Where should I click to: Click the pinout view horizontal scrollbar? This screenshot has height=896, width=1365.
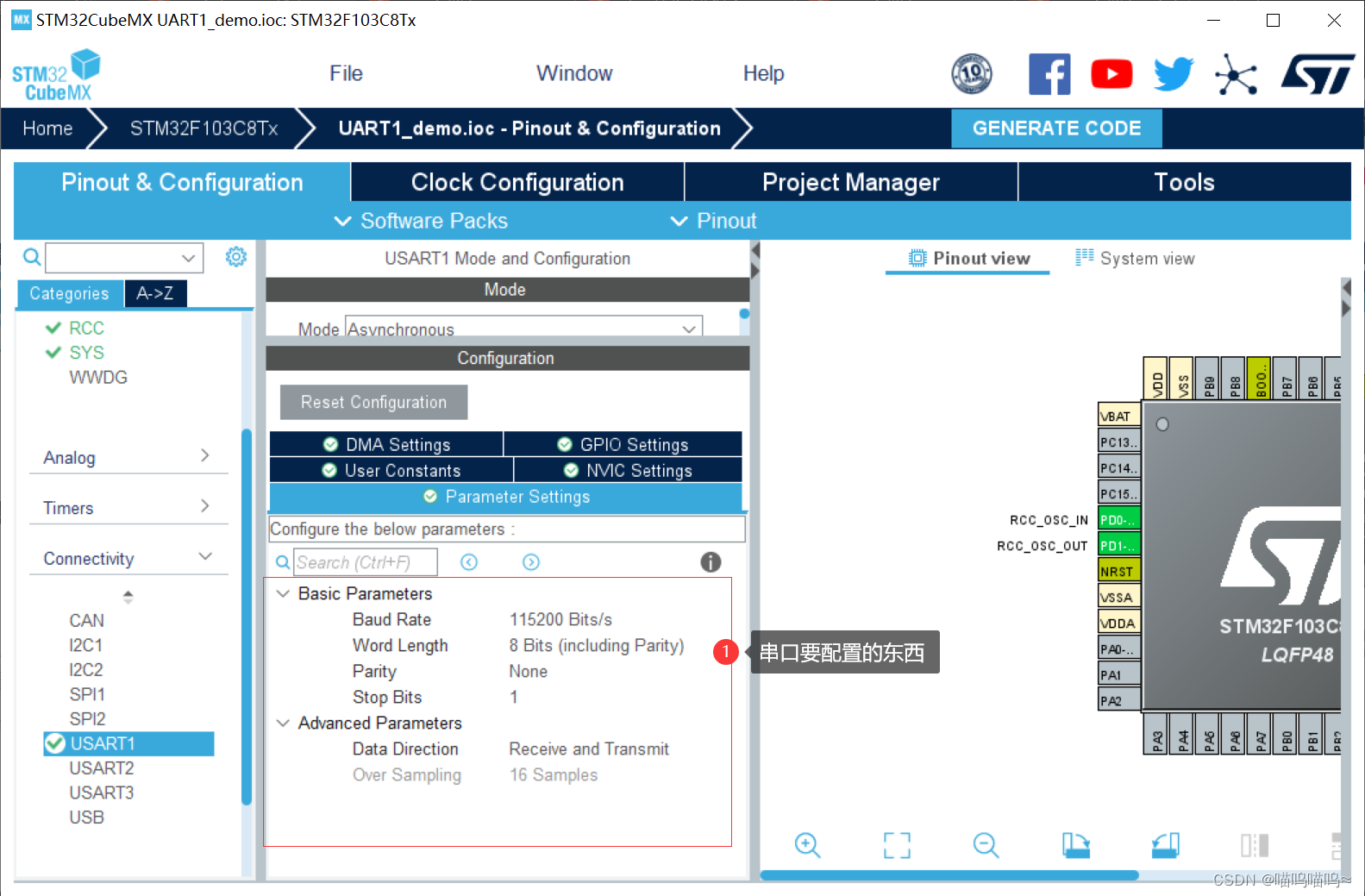pyautogui.click(x=949, y=875)
